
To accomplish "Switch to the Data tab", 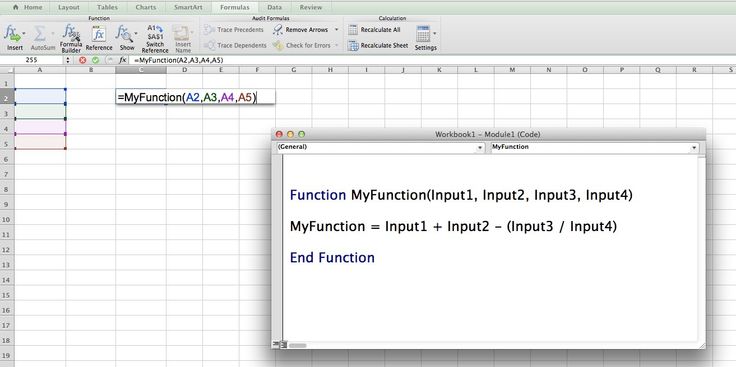I will pos(275,8).
